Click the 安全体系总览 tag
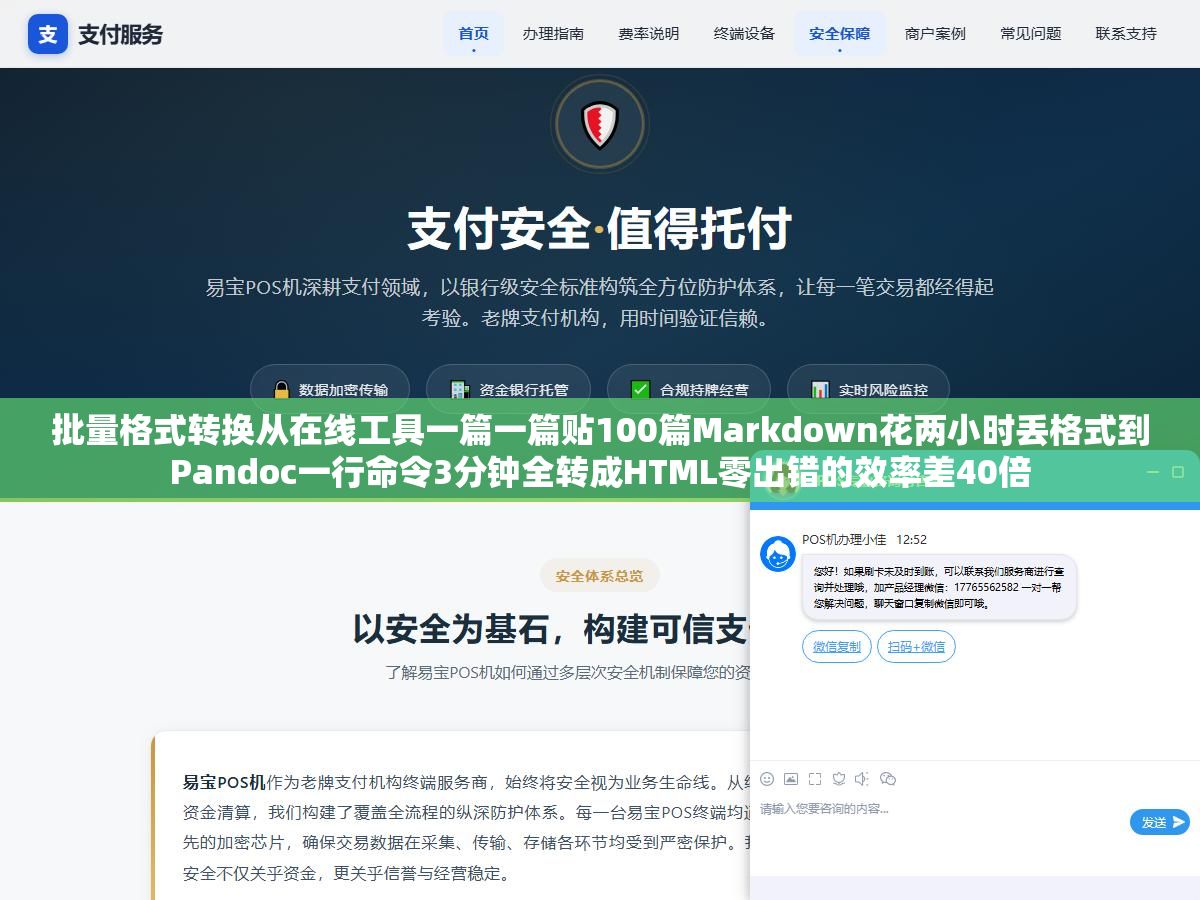The height and width of the screenshot is (900, 1200). coord(600,576)
